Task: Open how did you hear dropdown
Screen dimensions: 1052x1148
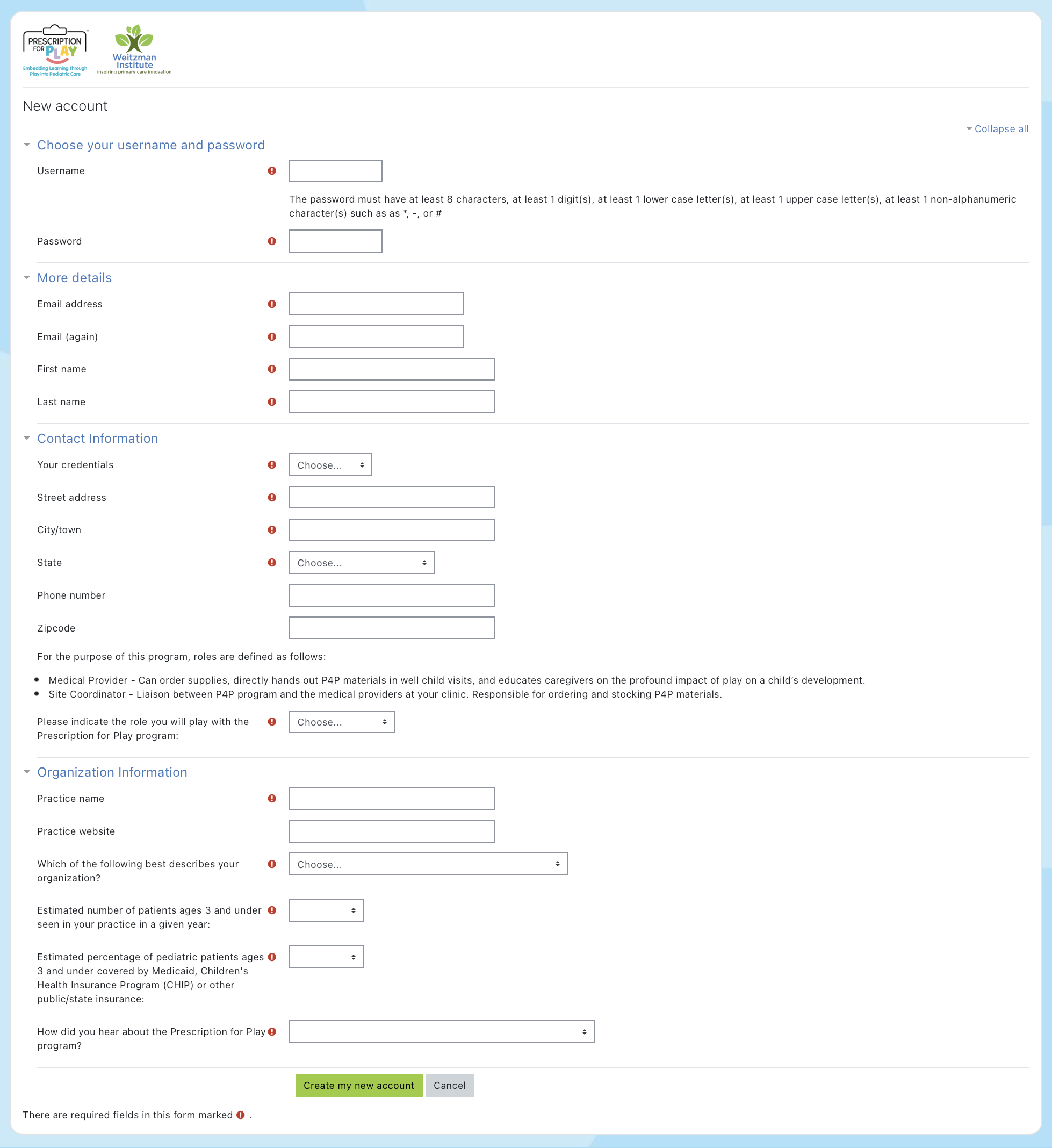Action: (441, 1032)
